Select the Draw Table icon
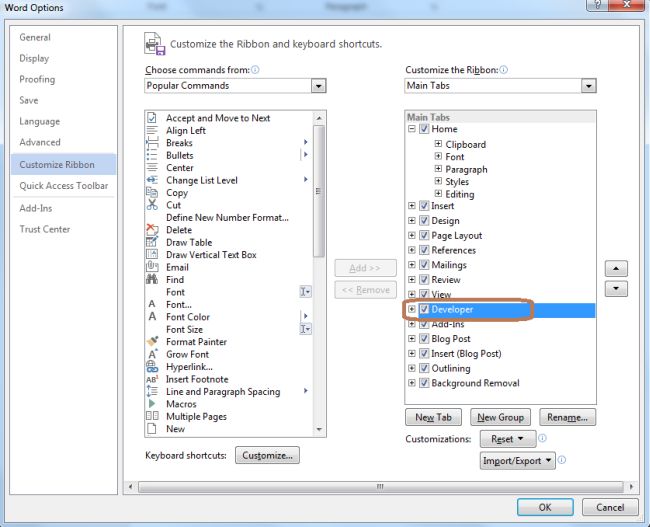 point(152,242)
